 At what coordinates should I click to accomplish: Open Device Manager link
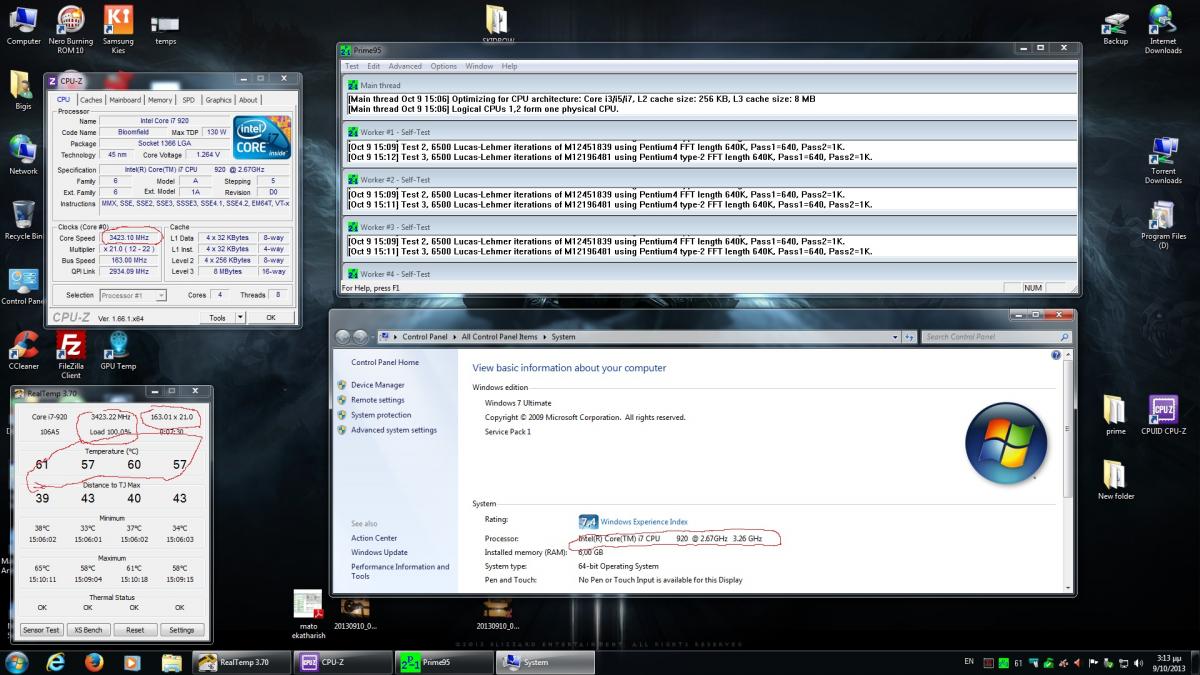pos(378,385)
